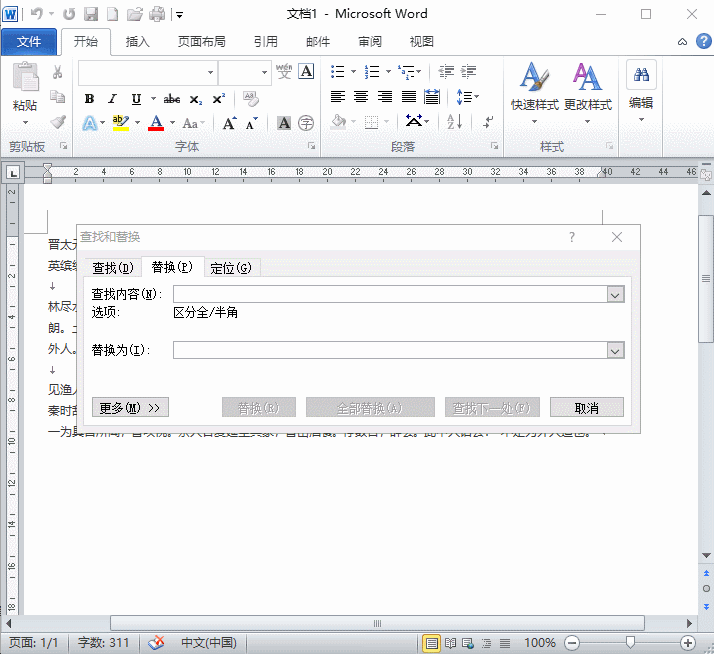Click the multilevel list icon

406,72
